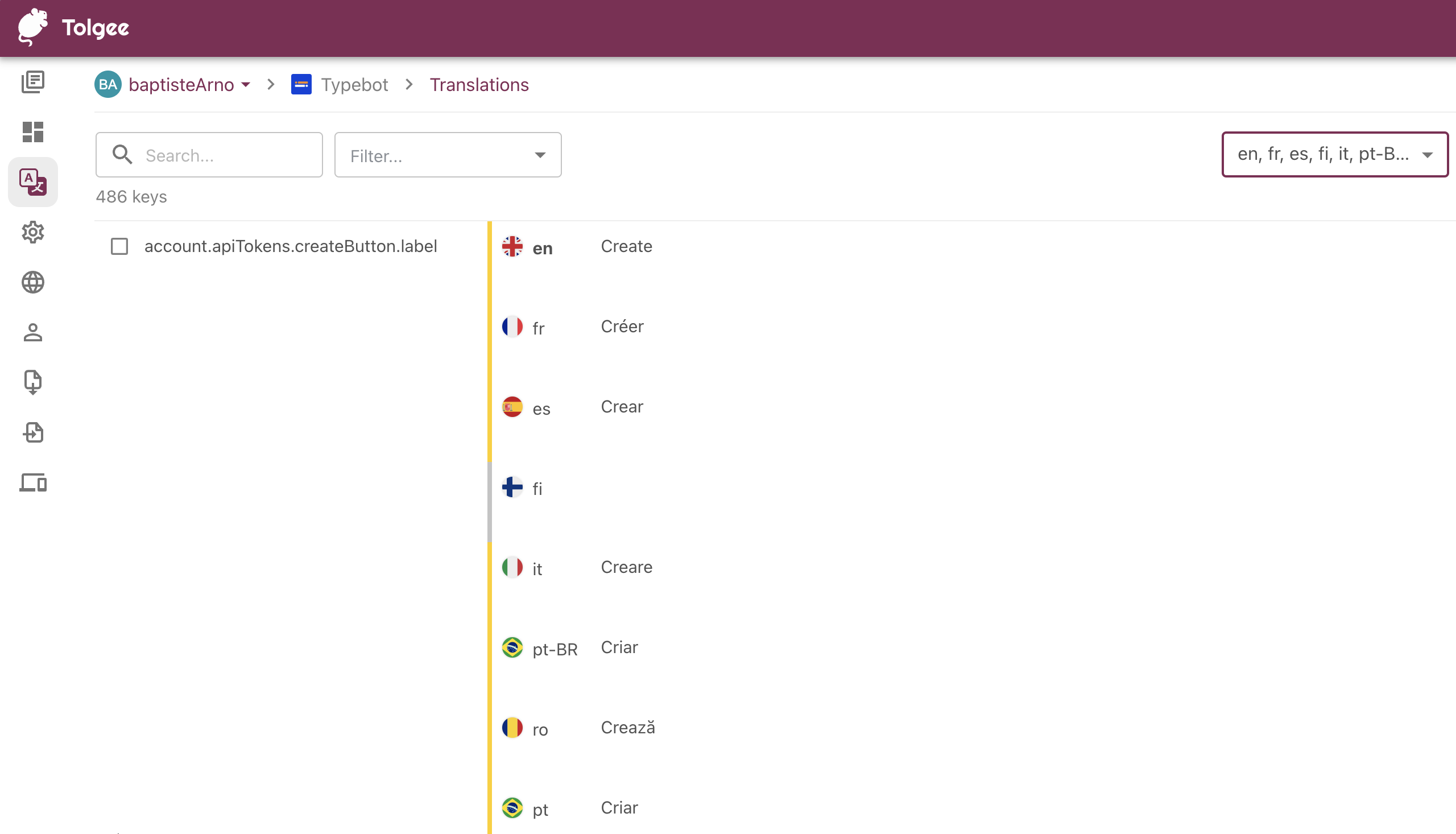Open languages globe sidebar icon
This screenshot has width=1456, height=834.
[x=32, y=282]
